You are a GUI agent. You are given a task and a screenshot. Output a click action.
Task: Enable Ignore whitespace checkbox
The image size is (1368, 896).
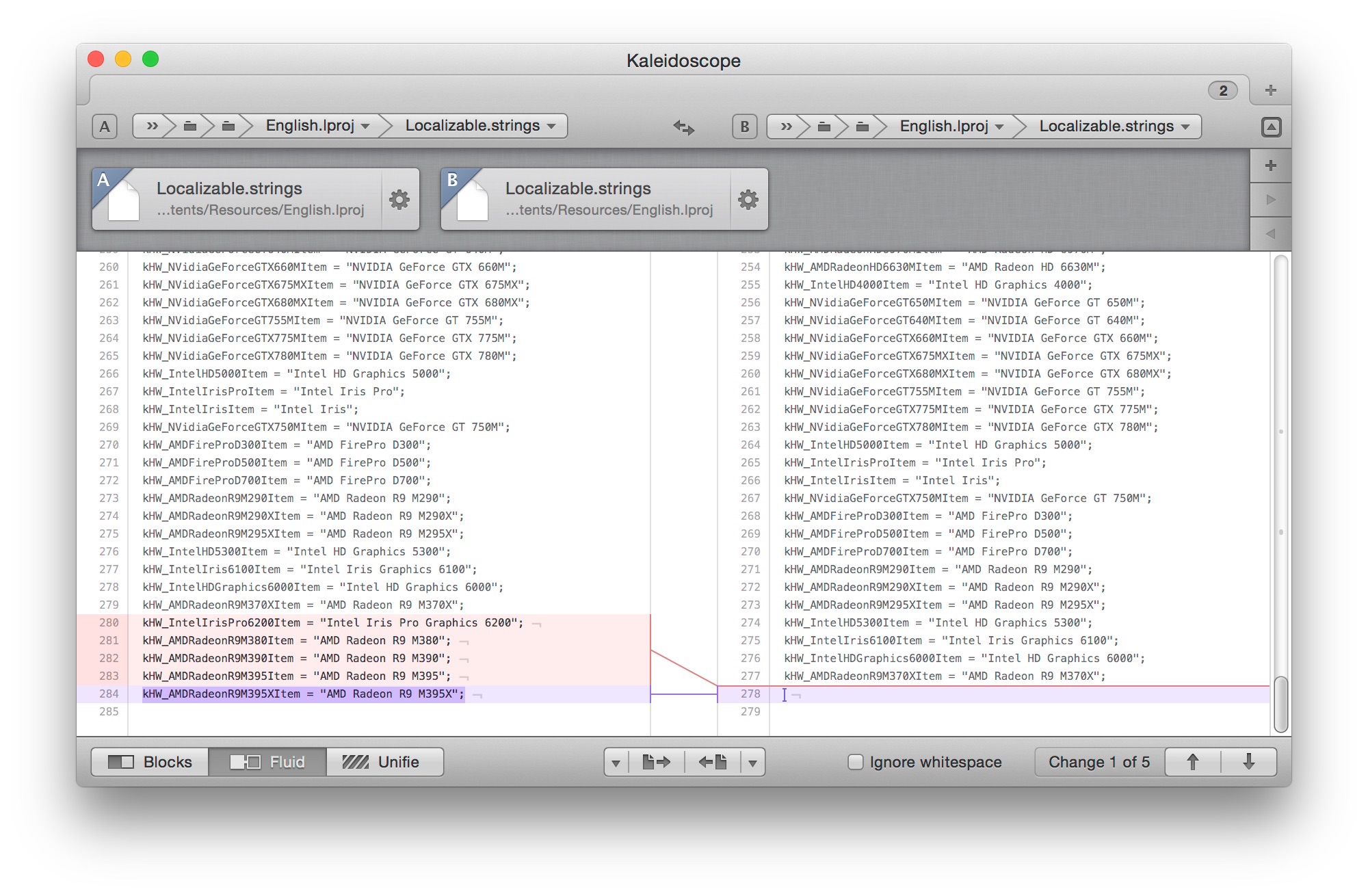[x=856, y=762]
